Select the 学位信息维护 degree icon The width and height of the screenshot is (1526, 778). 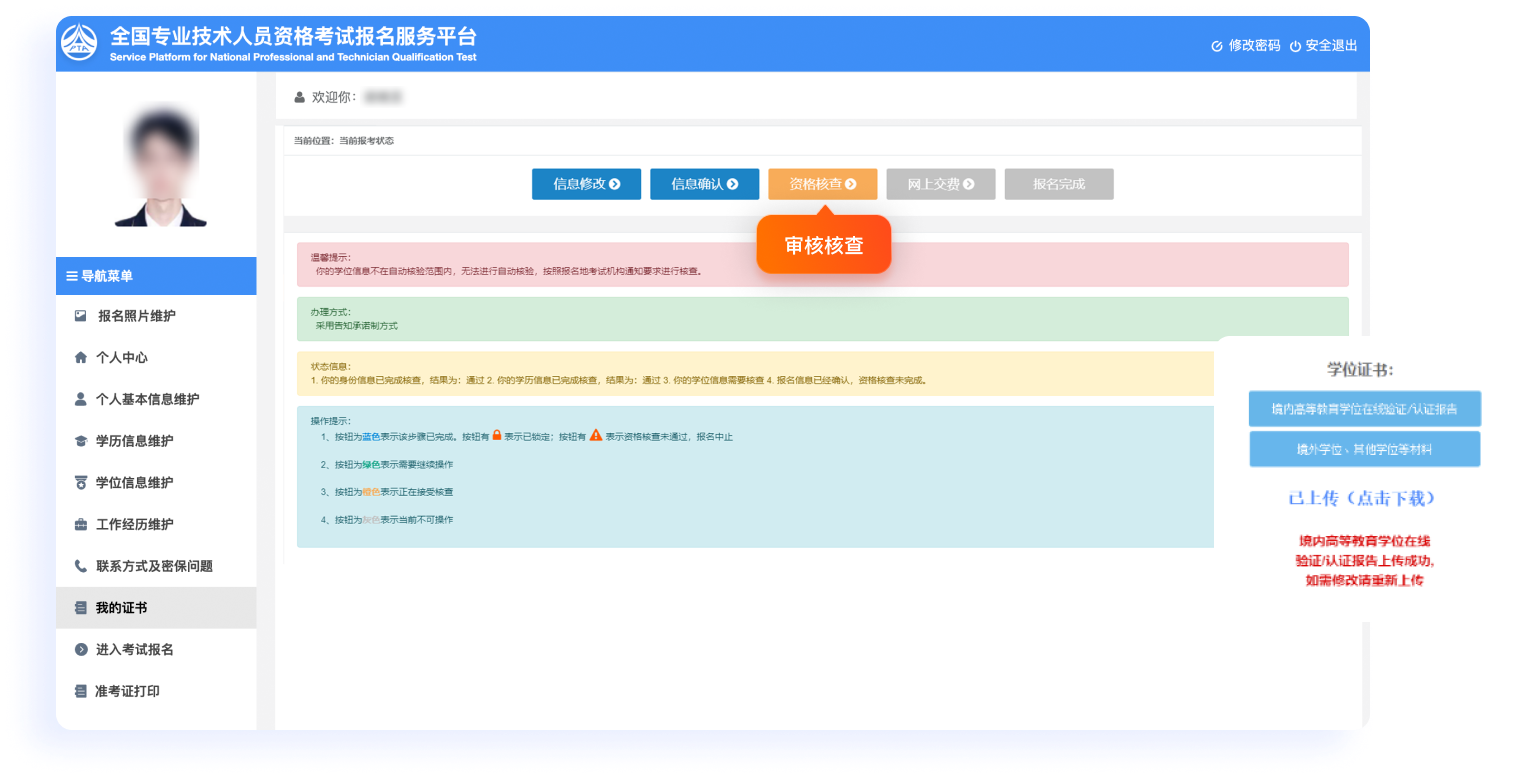coord(83,482)
